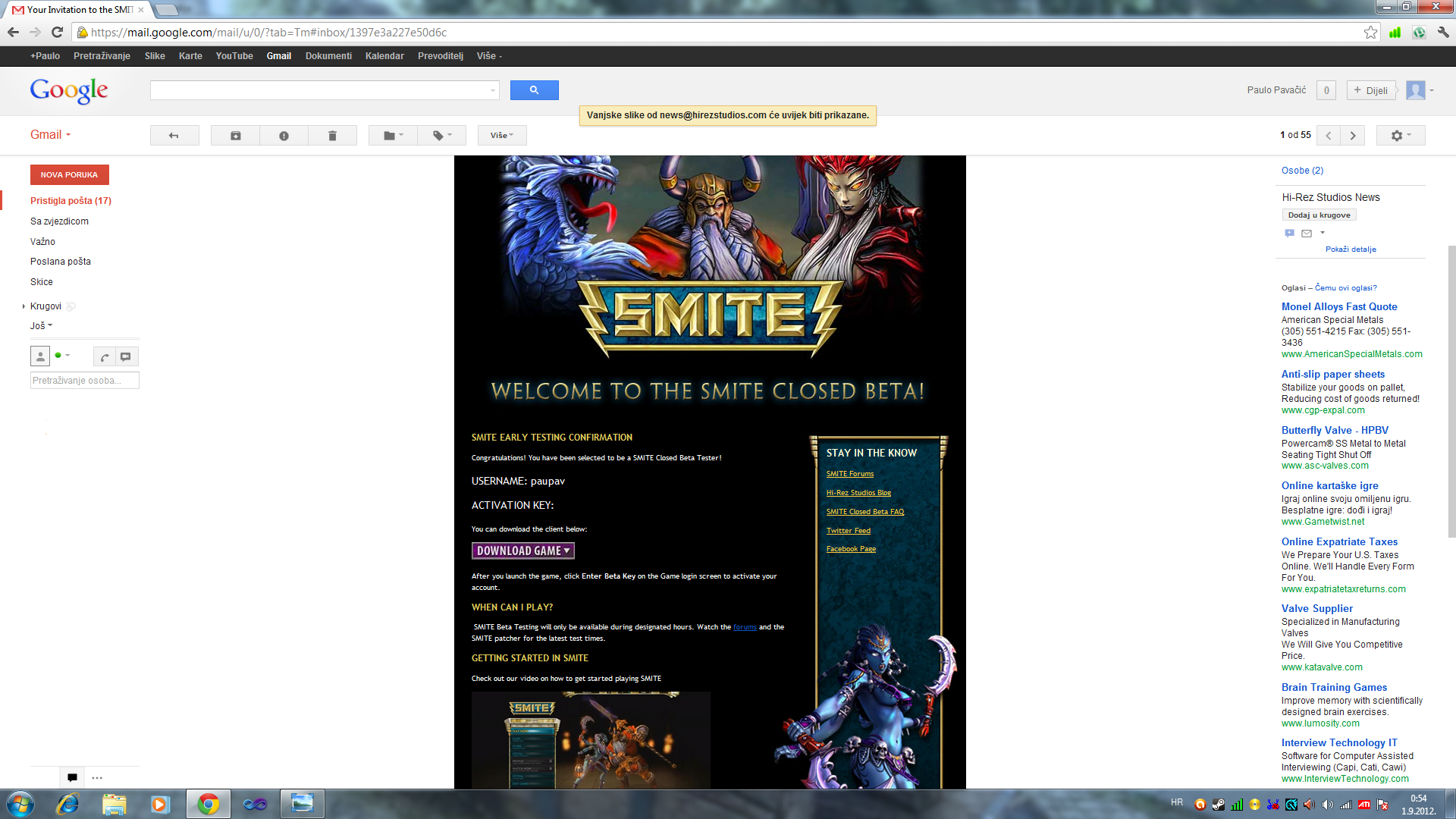
Task: Bookmark the page with the star icon
Action: coord(1370,33)
